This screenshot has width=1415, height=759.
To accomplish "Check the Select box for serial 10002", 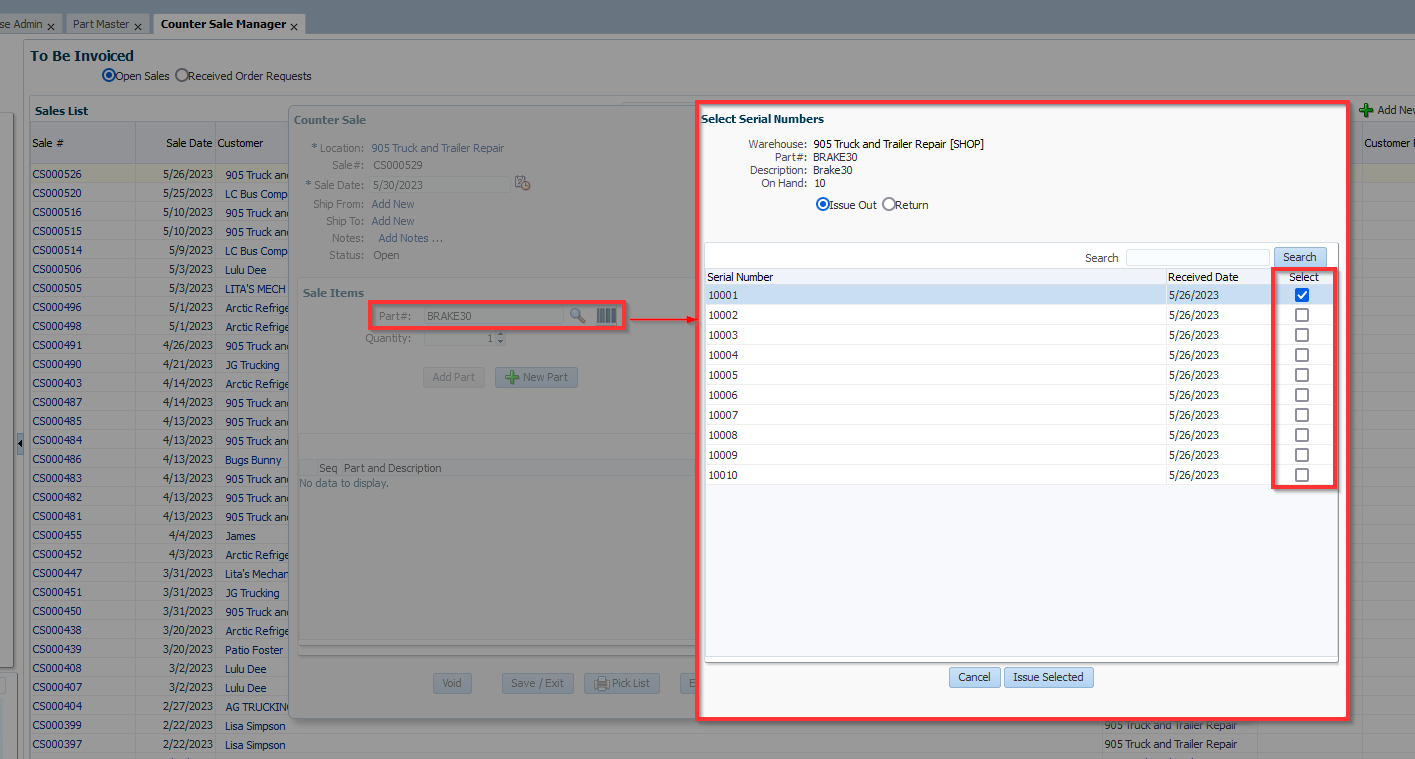I will coord(1301,315).
